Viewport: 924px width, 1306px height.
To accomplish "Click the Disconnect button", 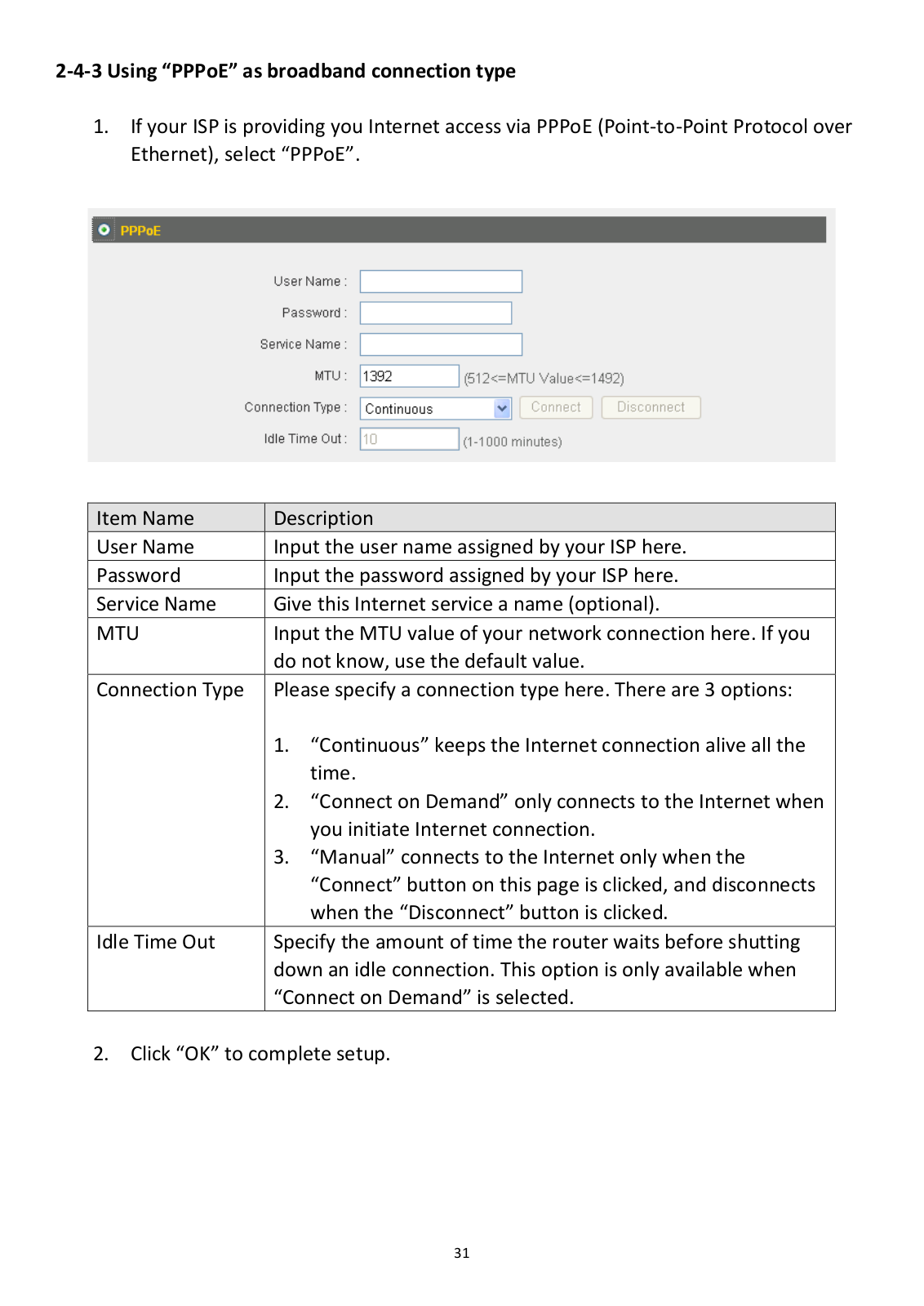I will pos(651,407).
